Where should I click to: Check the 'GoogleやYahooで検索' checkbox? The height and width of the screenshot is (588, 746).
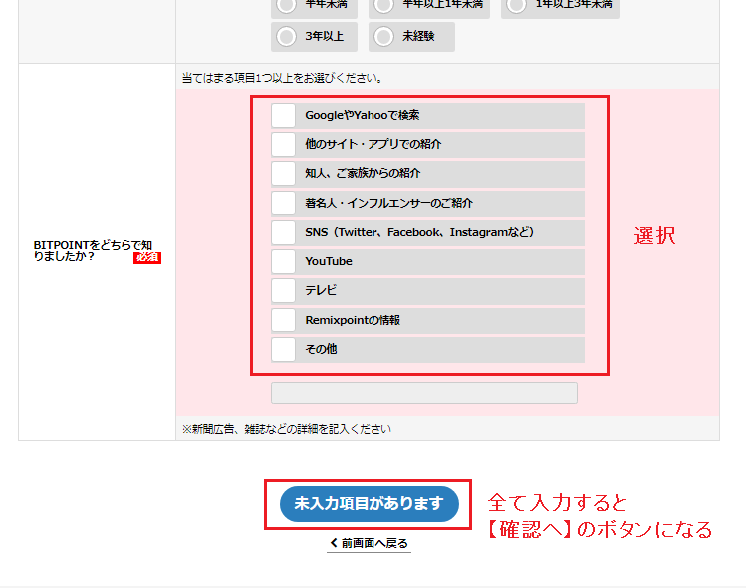click(284, 116)
